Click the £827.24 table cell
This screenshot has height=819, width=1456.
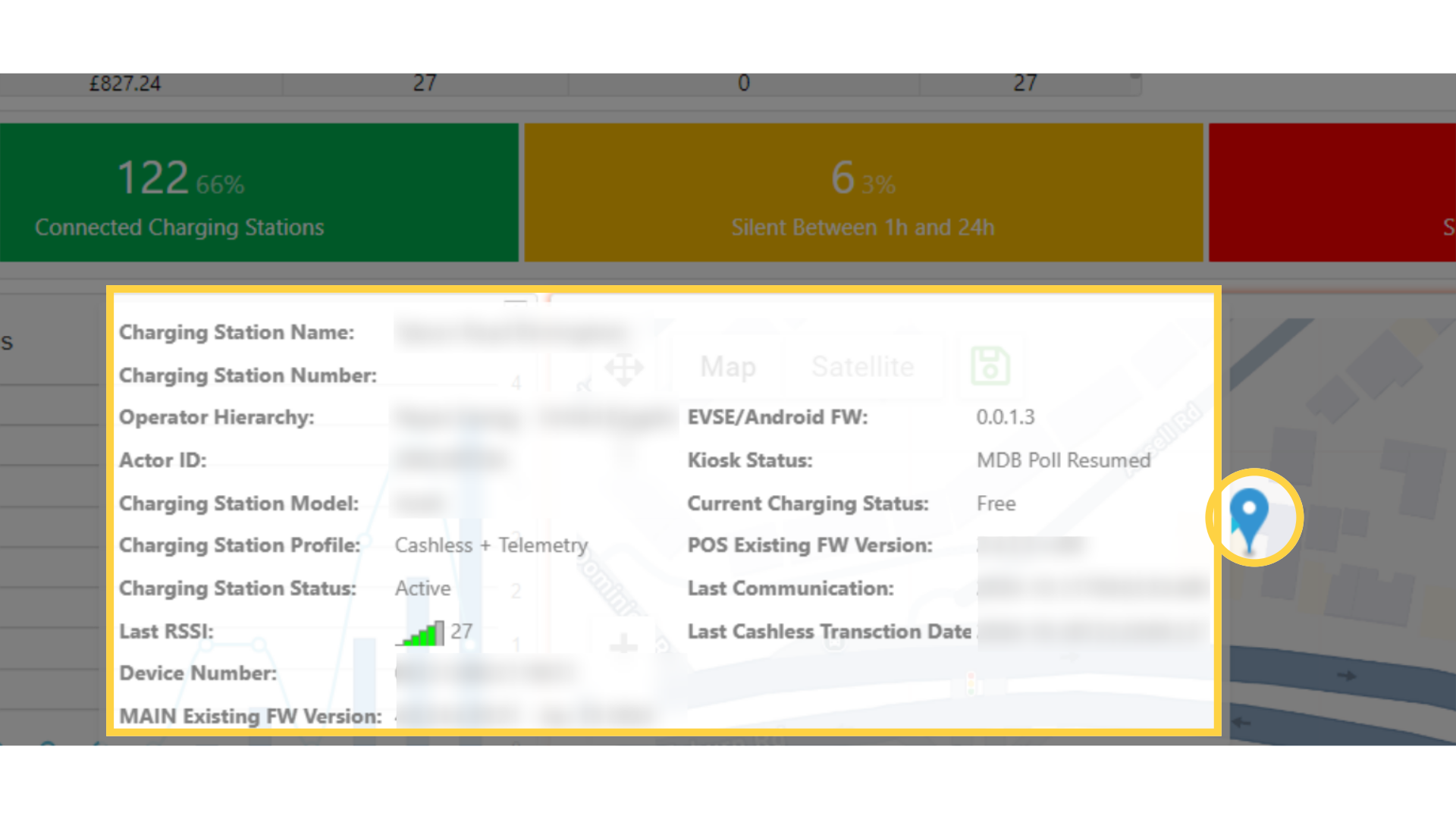click(x=125, y=83)
